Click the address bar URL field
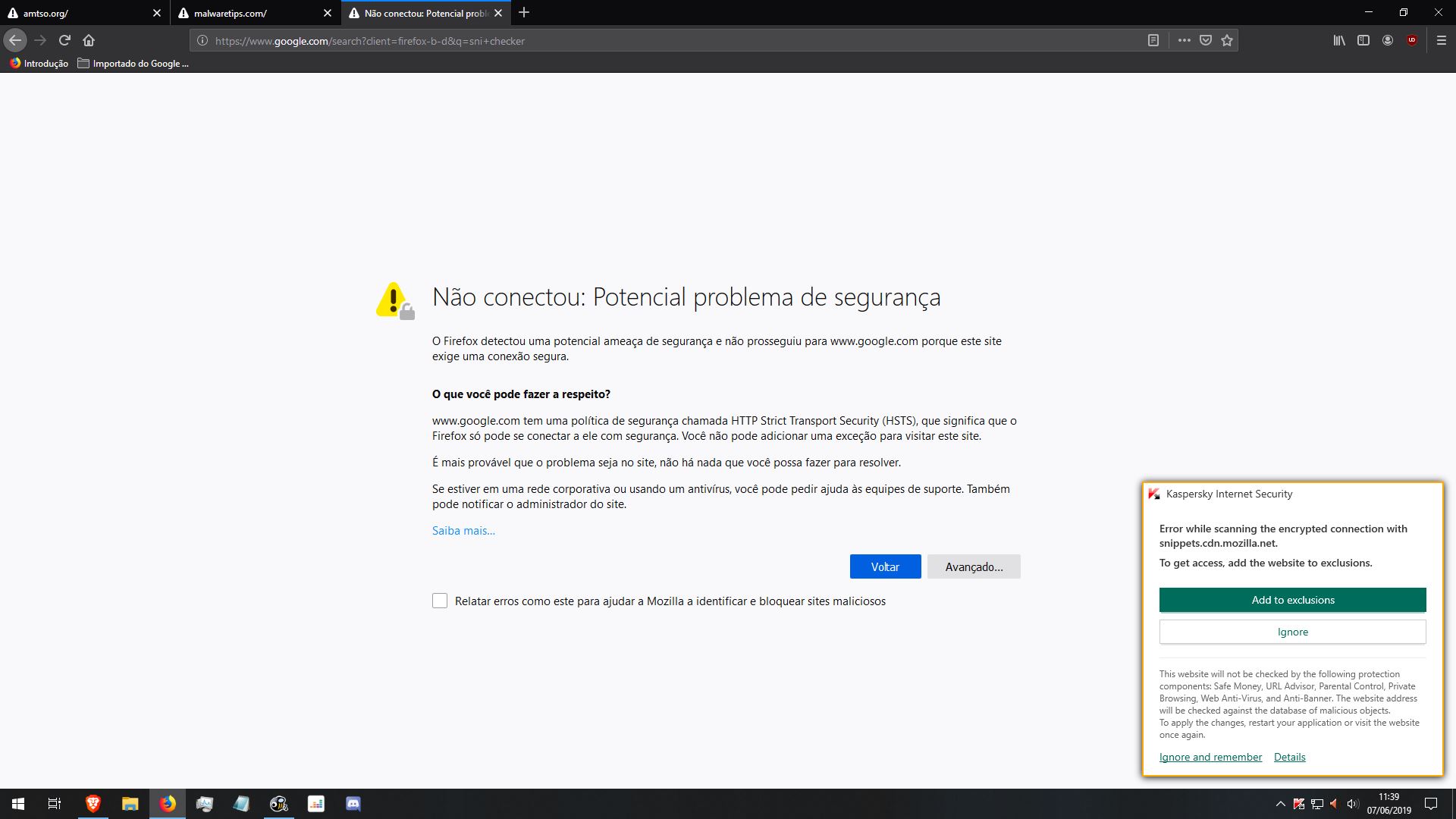The width and height of the screenshot is (1456, 819). [x=667, y=41]
